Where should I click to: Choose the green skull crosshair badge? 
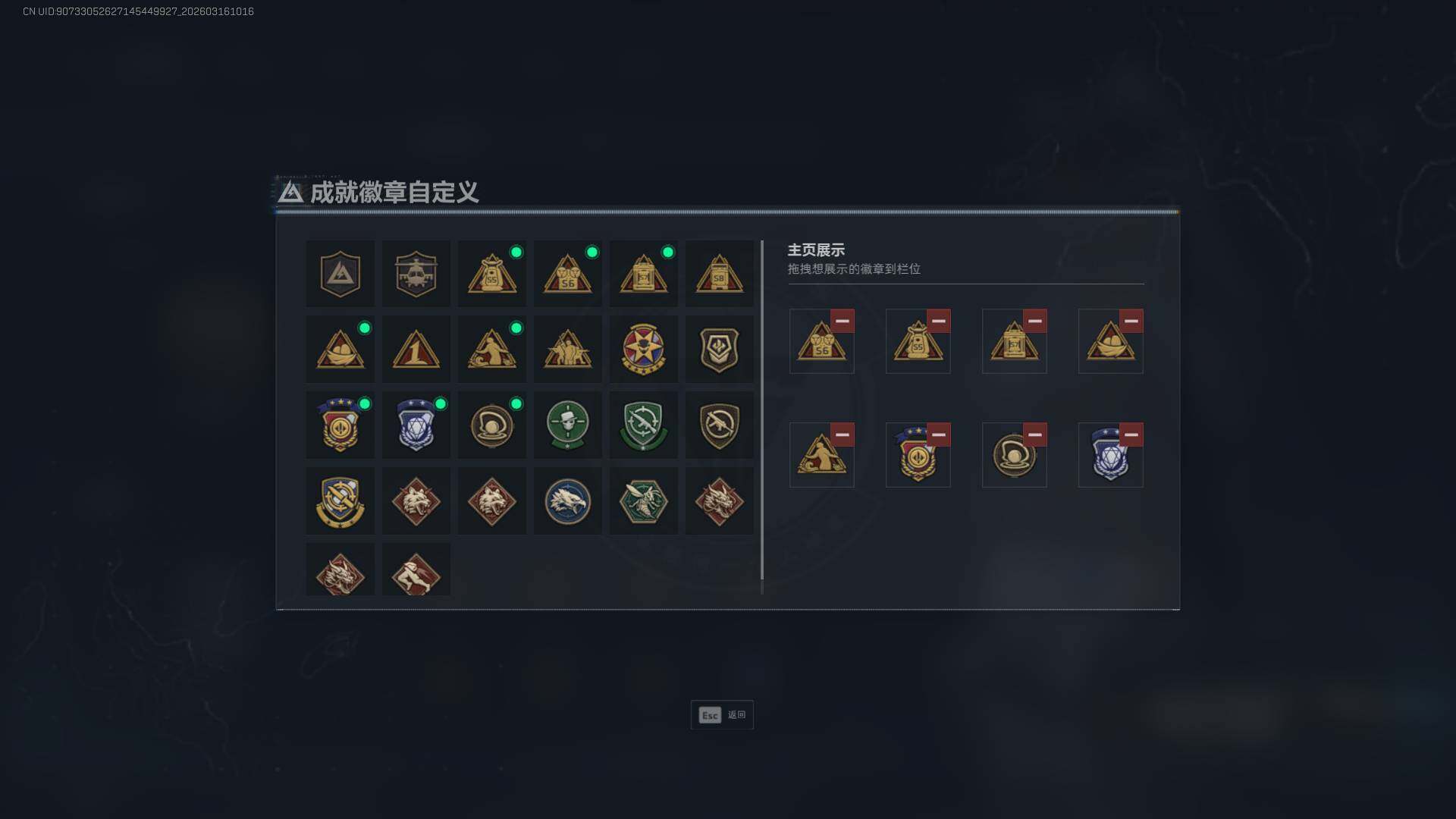(567, 425)
